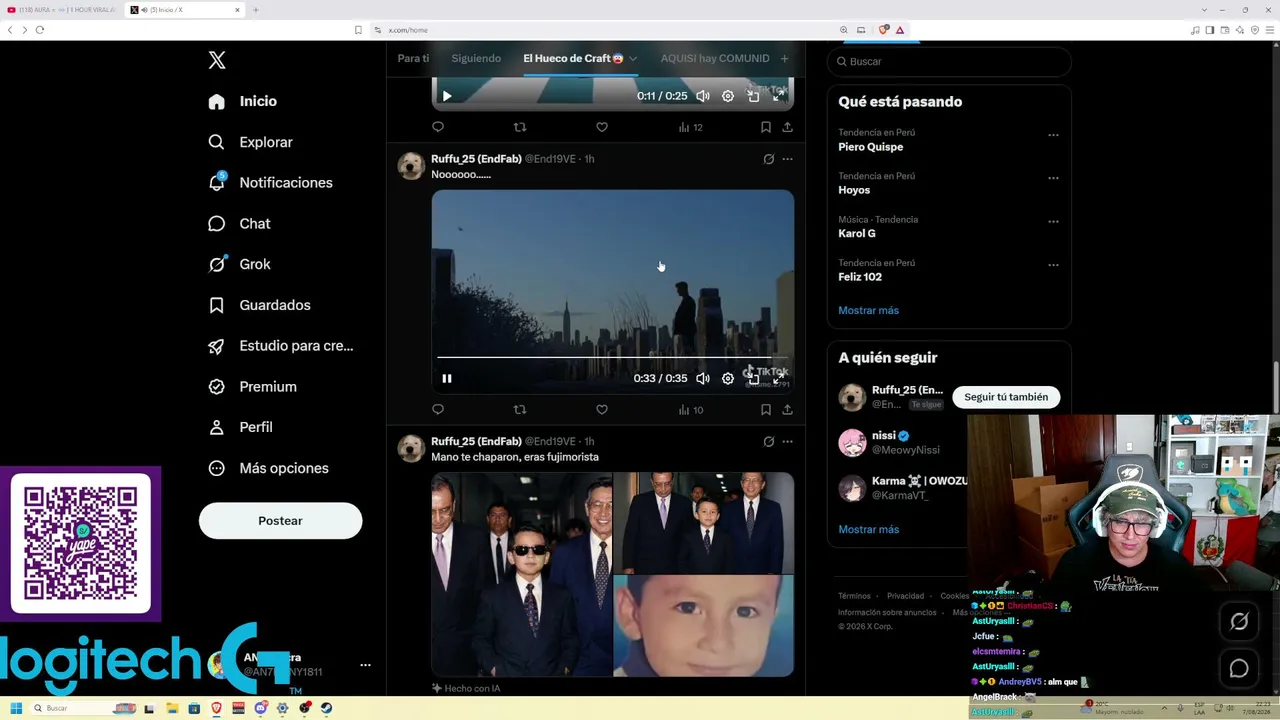This screenshot has width=1280, height=720.
Task: Open Estudio para creadores in the sidebar
Action: pyautogui.click(x=281, y=346)
